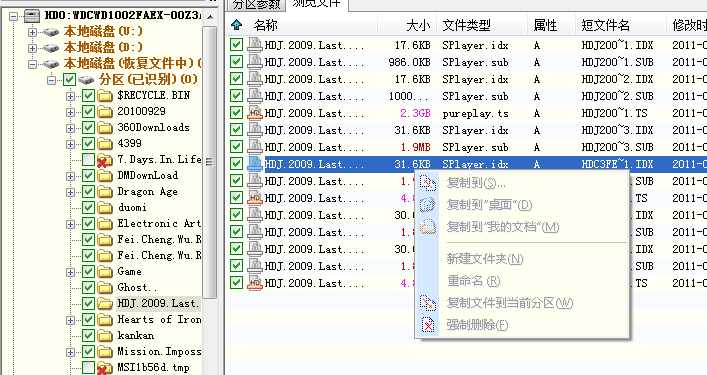Click the partition icon next to 分区(已识别)(0)
707x375 pixels.
click(x=86, y=80)
